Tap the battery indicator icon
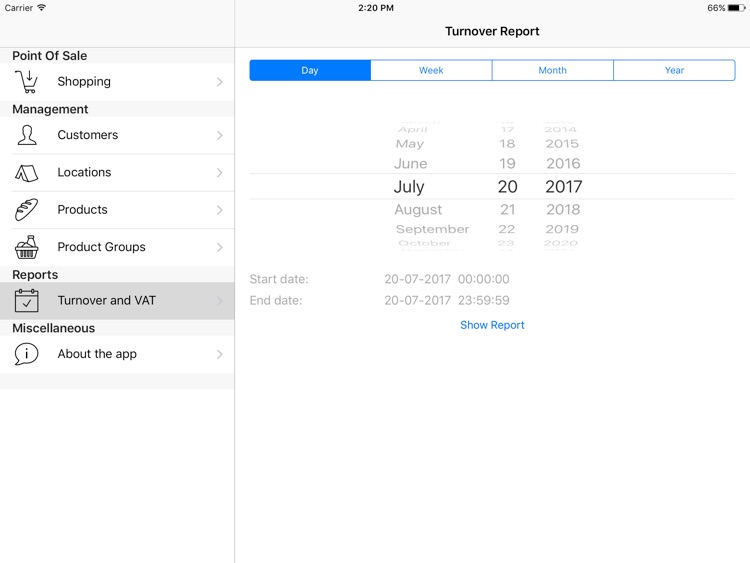The height and width of the screenshot is (563, 750). click(736, 8)
